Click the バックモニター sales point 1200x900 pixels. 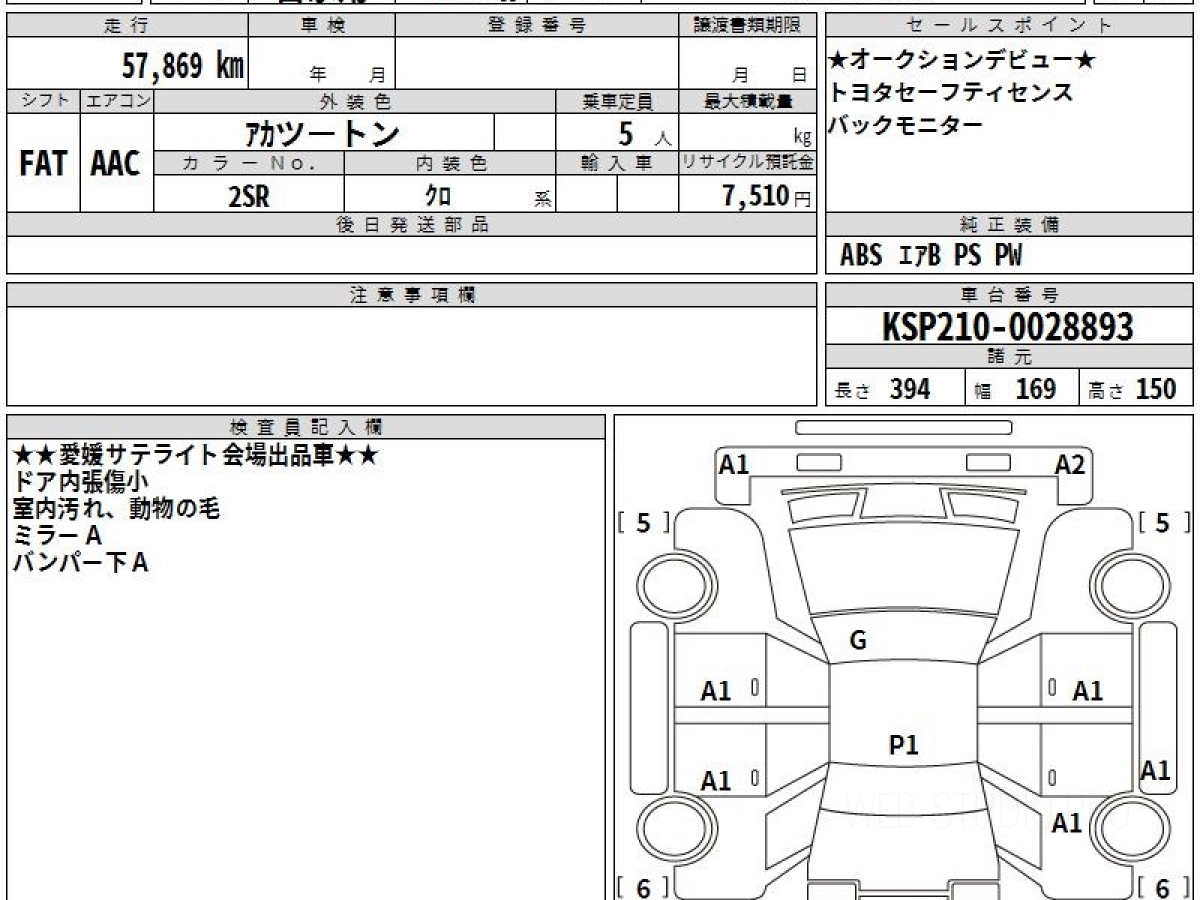[x=906, y=124]
